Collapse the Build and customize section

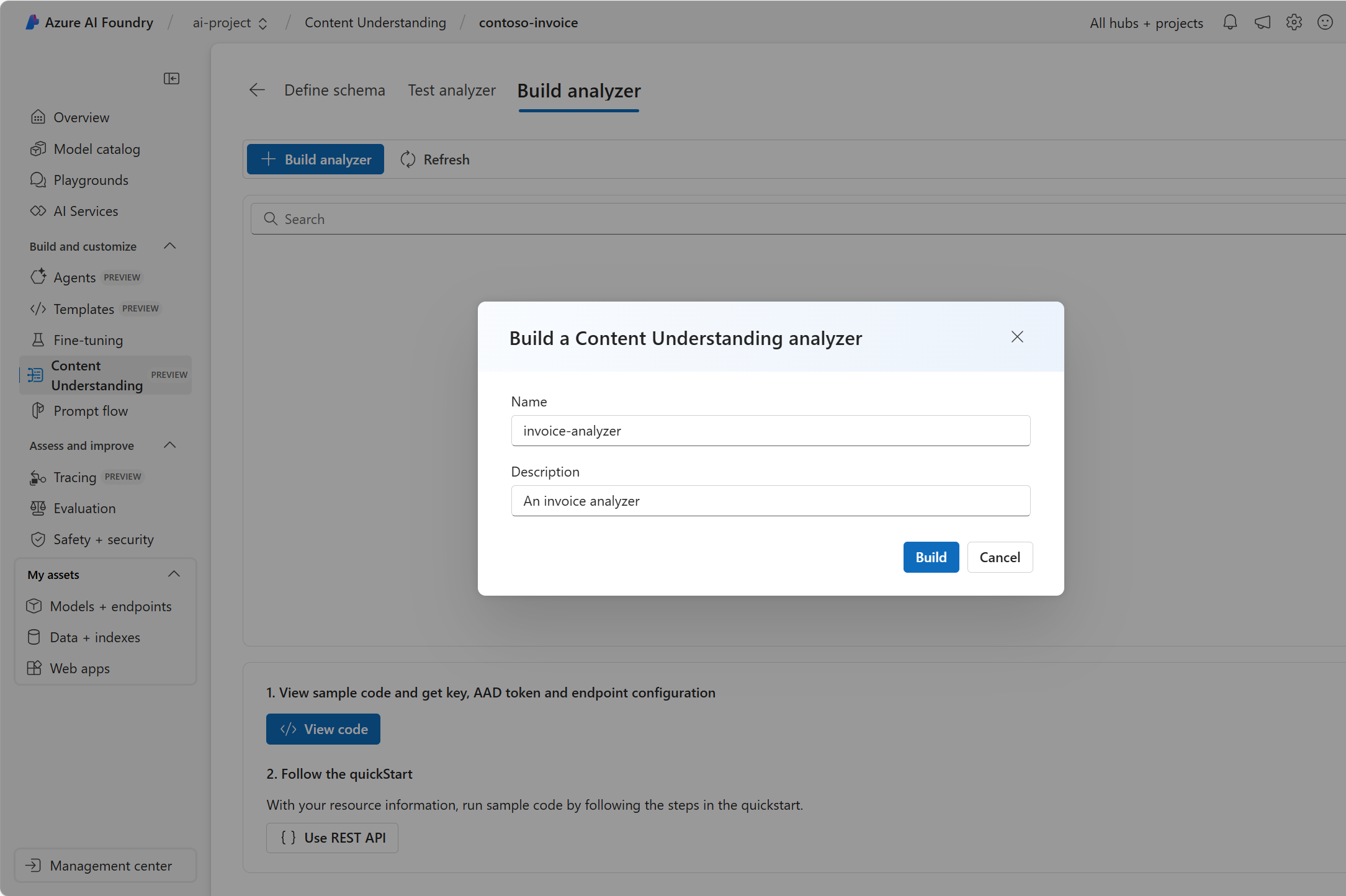(170, 246)
